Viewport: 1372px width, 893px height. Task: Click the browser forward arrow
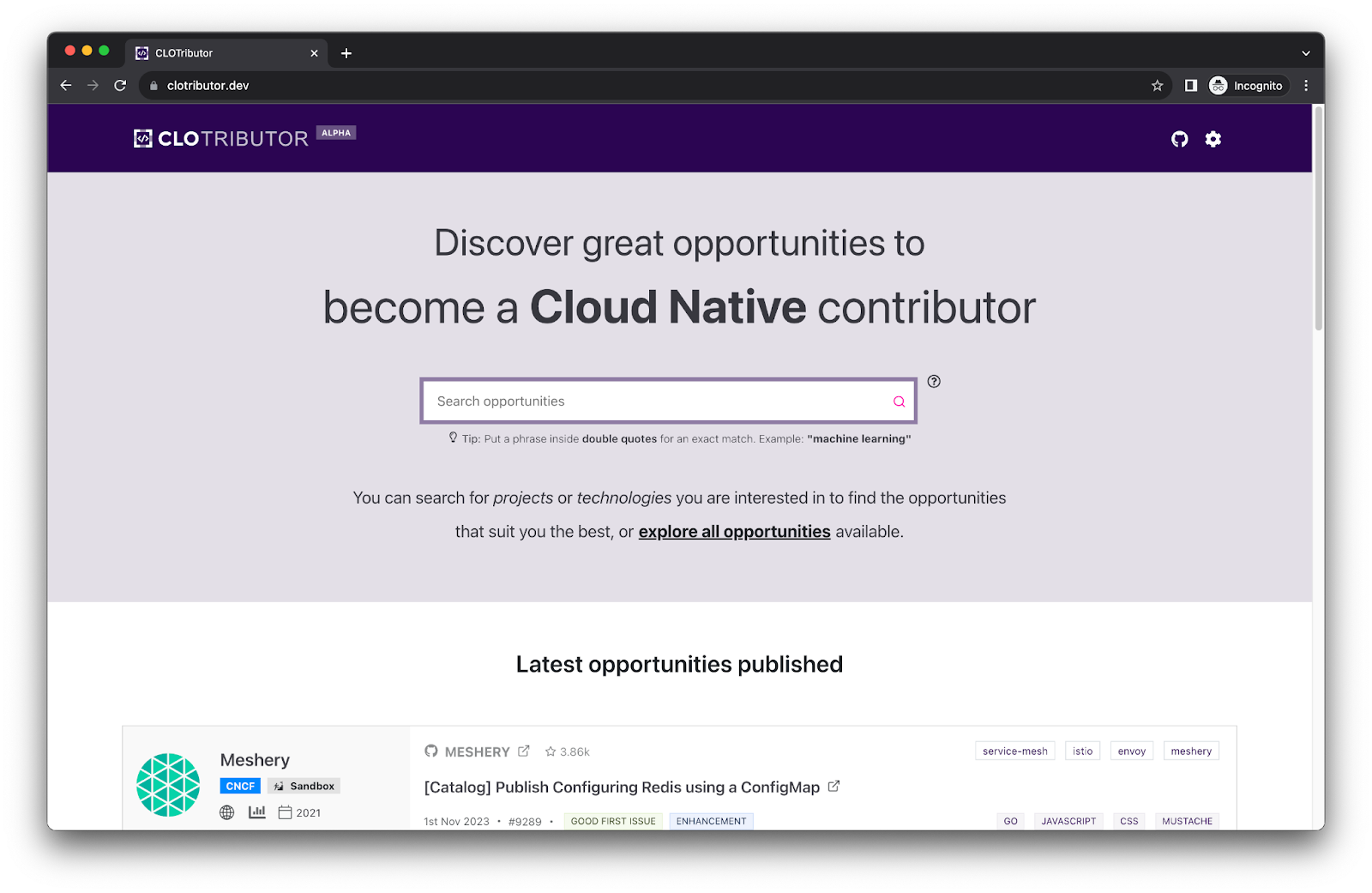pos(93,85)
